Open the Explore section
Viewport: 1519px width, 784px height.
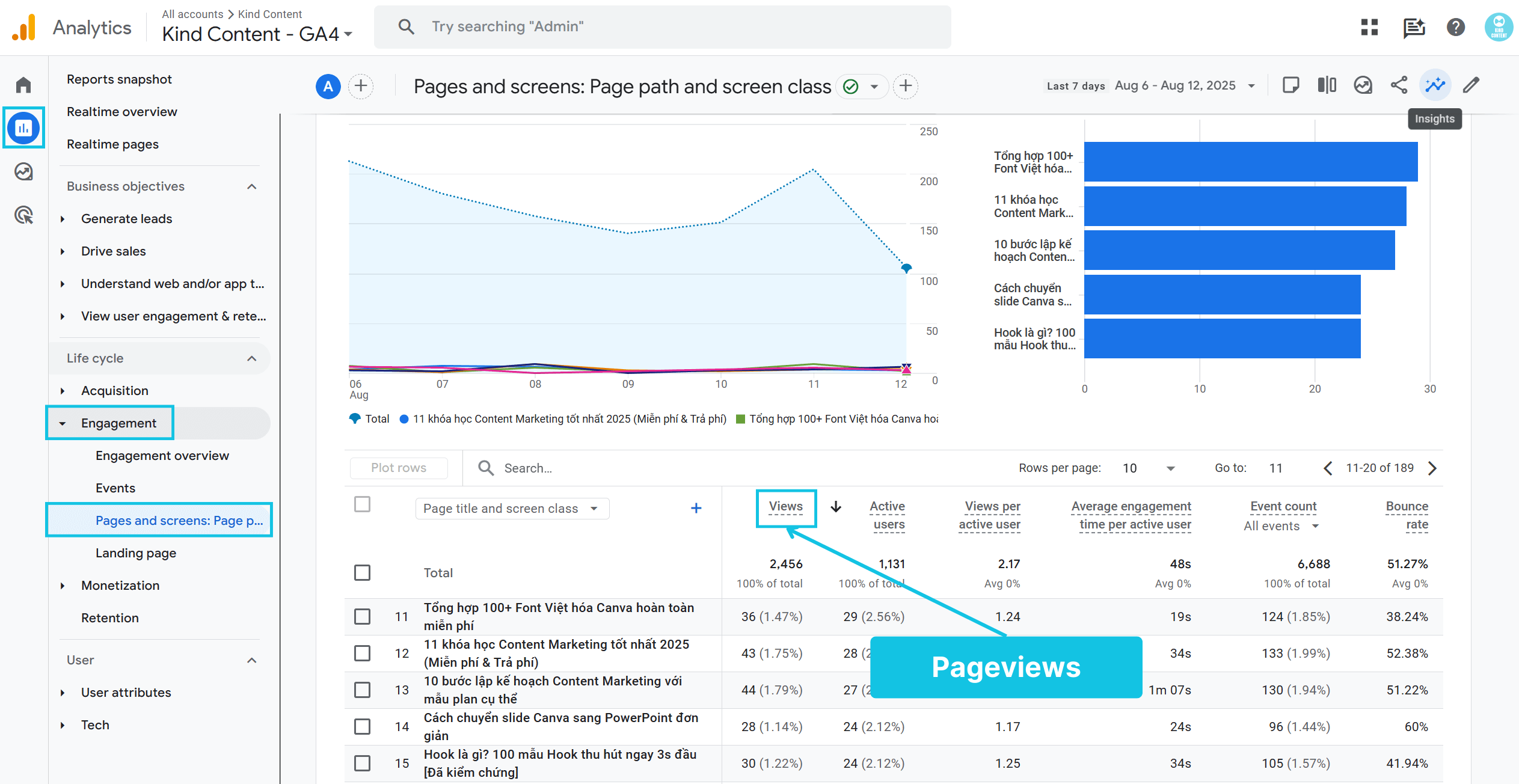pos(23,171)
